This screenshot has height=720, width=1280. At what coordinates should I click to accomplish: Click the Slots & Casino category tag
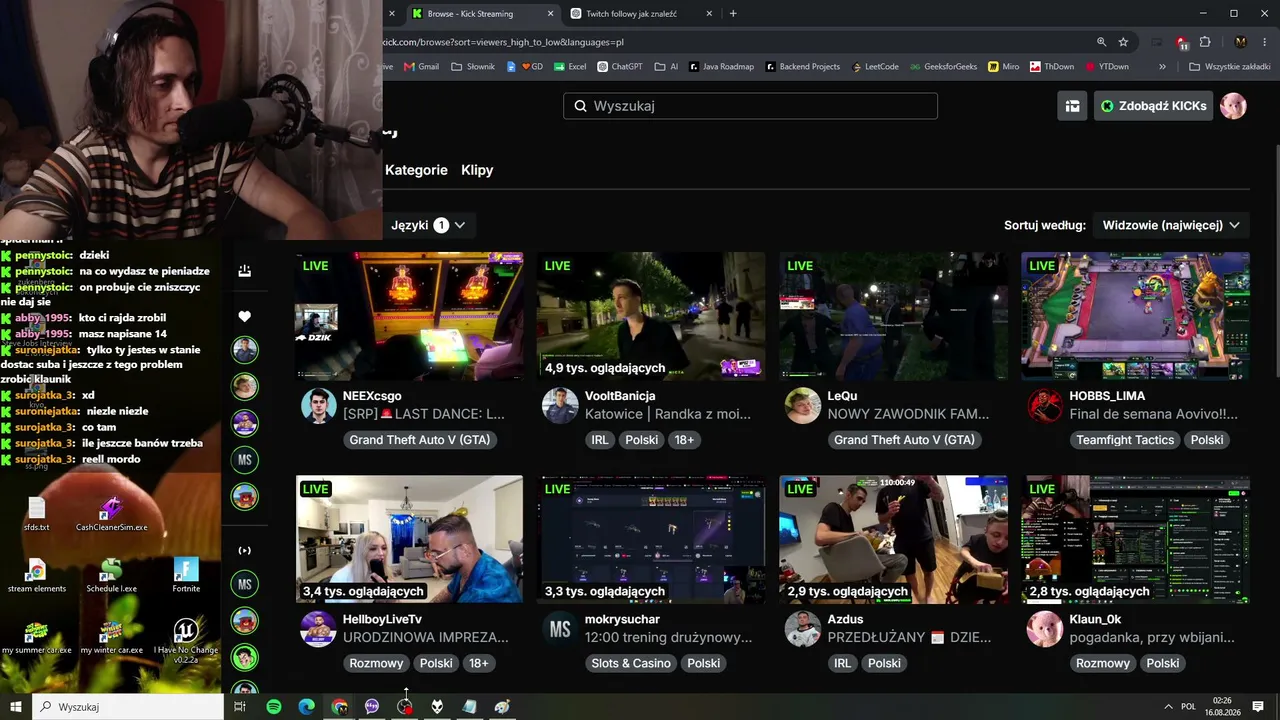tap(631, 663)
